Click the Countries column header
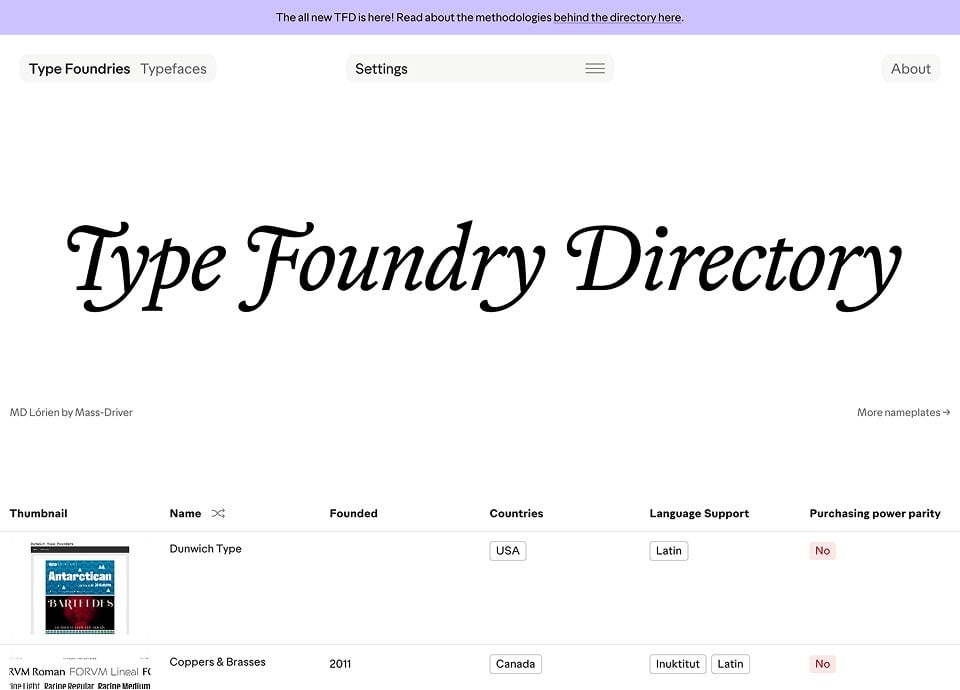This screenshot has width=960, height=690. (x=516, y=513)
